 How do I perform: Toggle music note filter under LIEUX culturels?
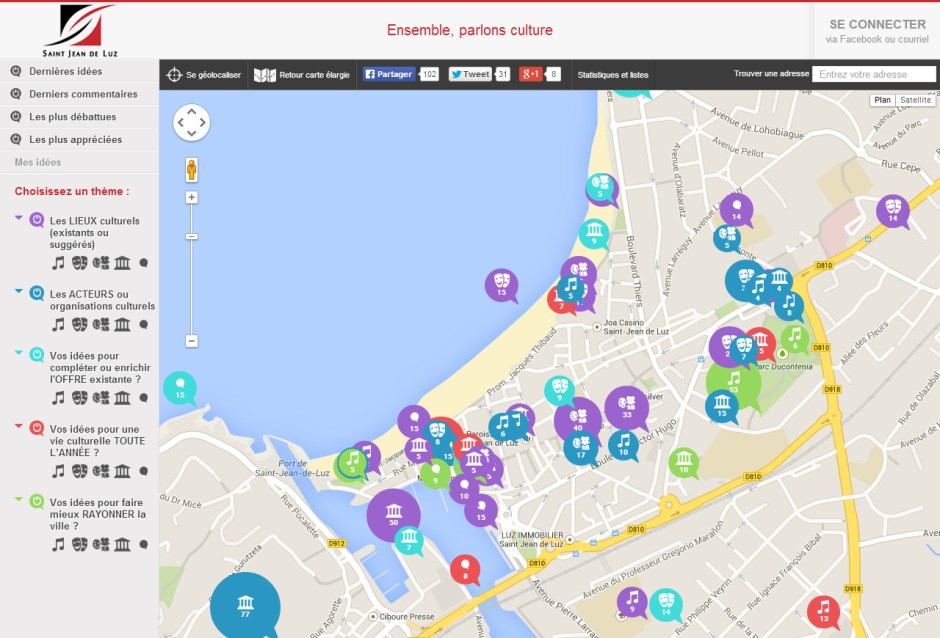pyautogui.click(x=58, y=263)
